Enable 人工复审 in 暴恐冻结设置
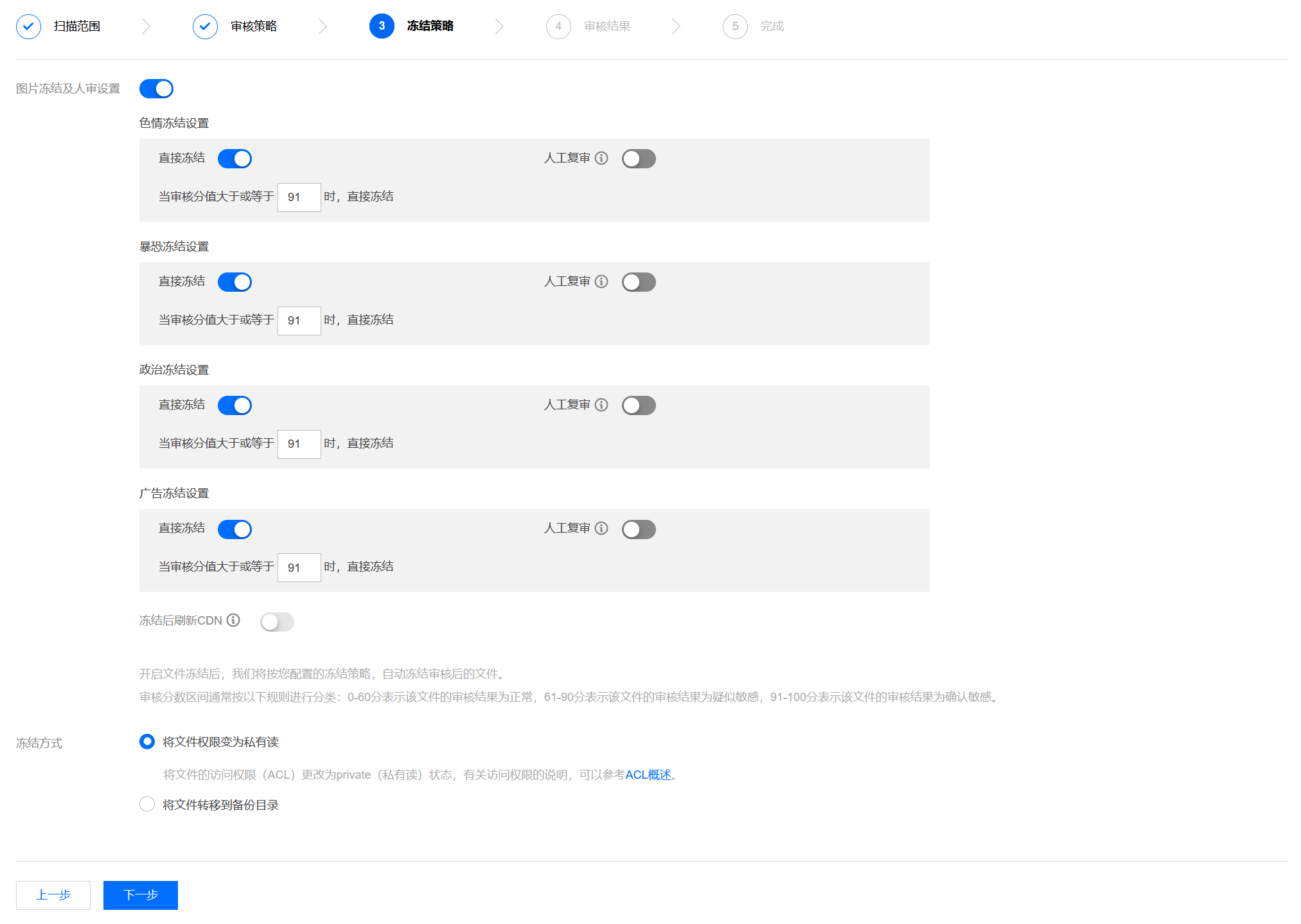 click(638, 282)
